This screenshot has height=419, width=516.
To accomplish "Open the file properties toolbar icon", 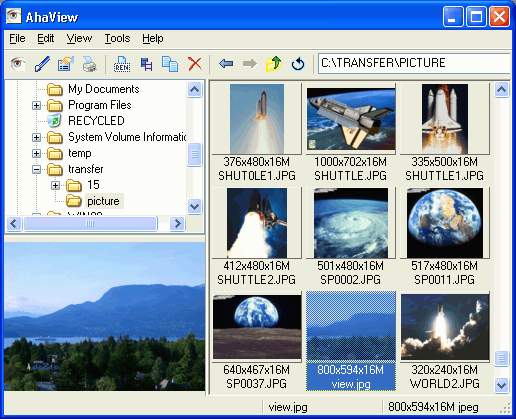I will tap(65, 63).
